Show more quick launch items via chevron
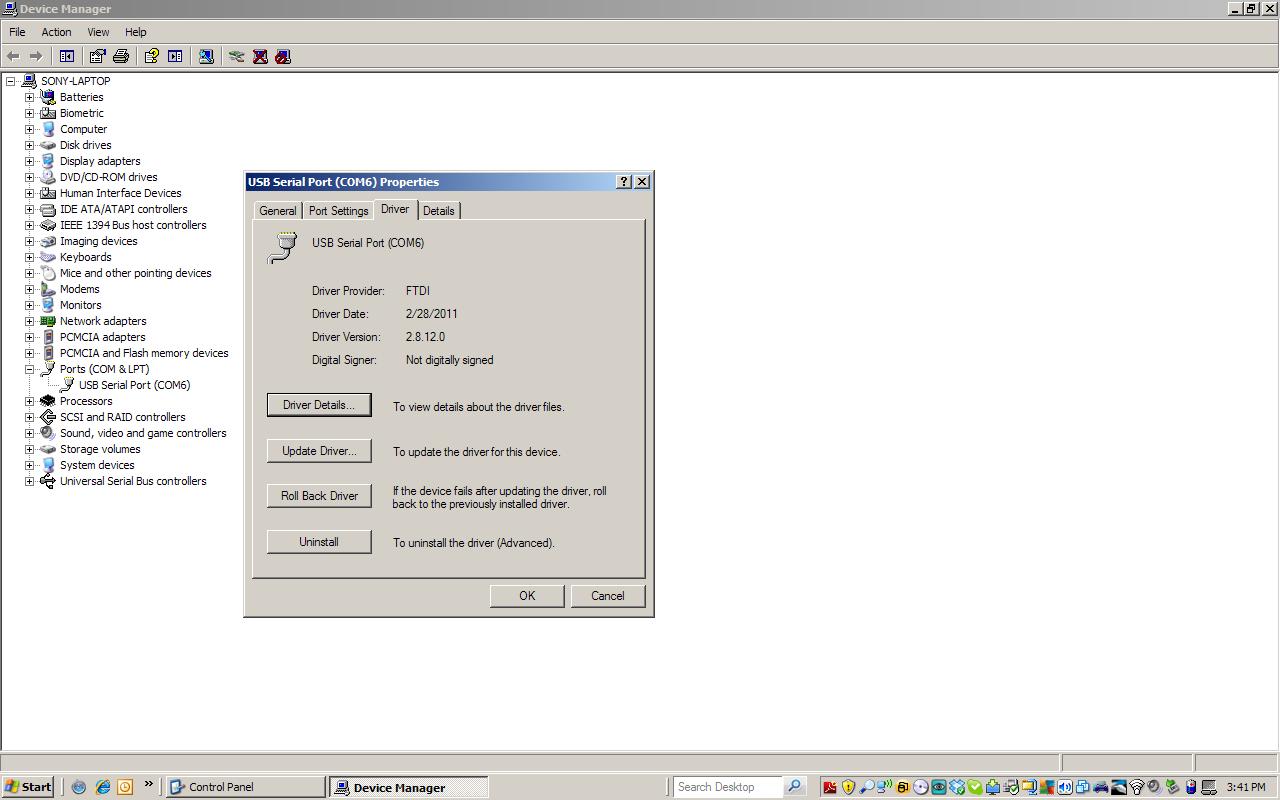This screenshot has width=1280, height=800. click(148, 785)
